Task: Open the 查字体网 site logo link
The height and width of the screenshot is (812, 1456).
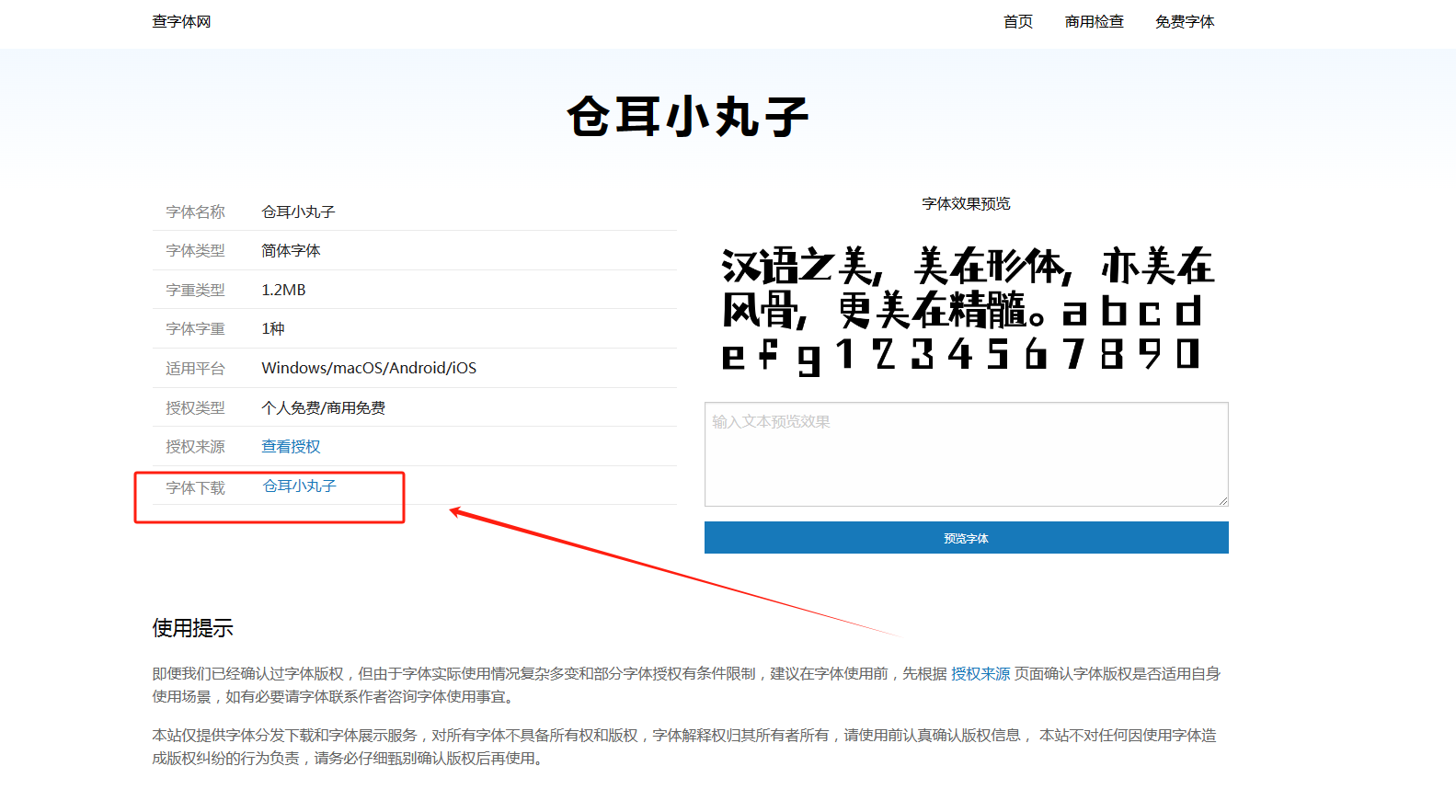Action: coord(181,21)
